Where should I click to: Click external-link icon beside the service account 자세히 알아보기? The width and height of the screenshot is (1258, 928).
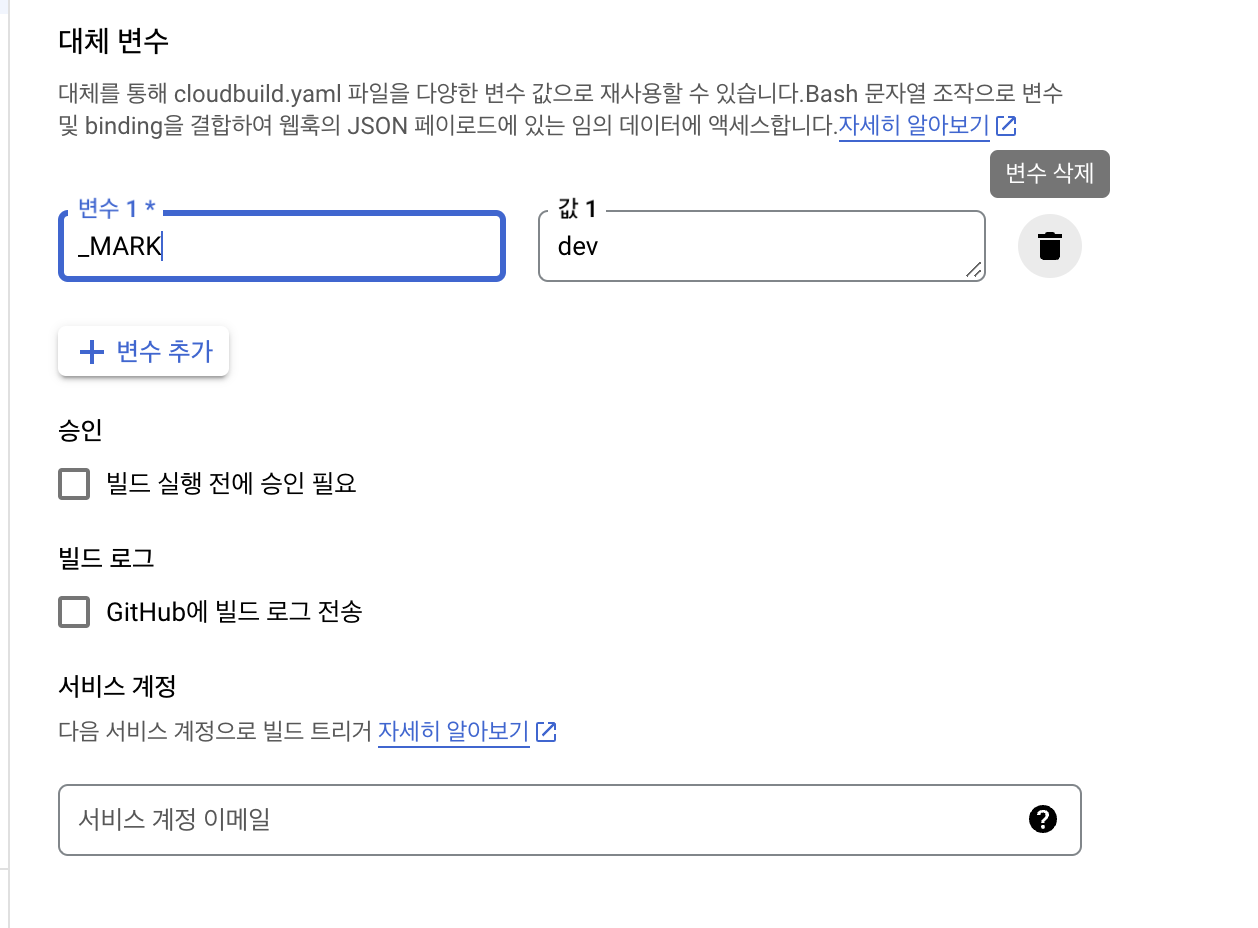546,732
